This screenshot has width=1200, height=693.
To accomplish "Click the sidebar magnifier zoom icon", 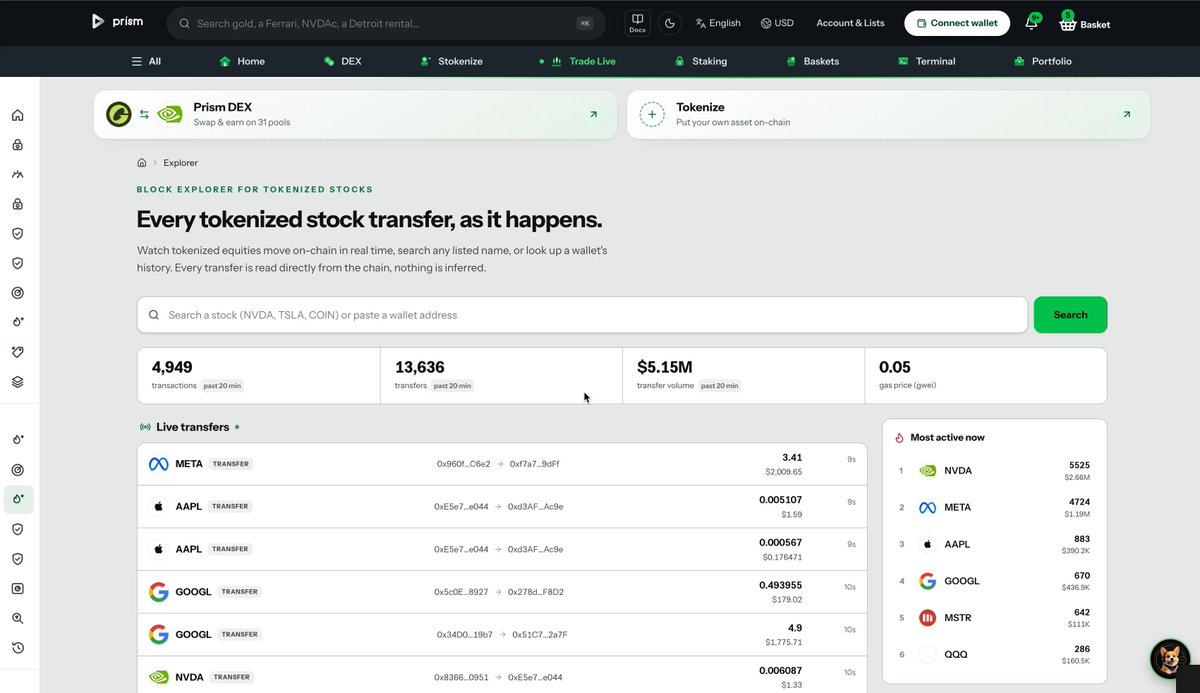I will tap(18, 619).
